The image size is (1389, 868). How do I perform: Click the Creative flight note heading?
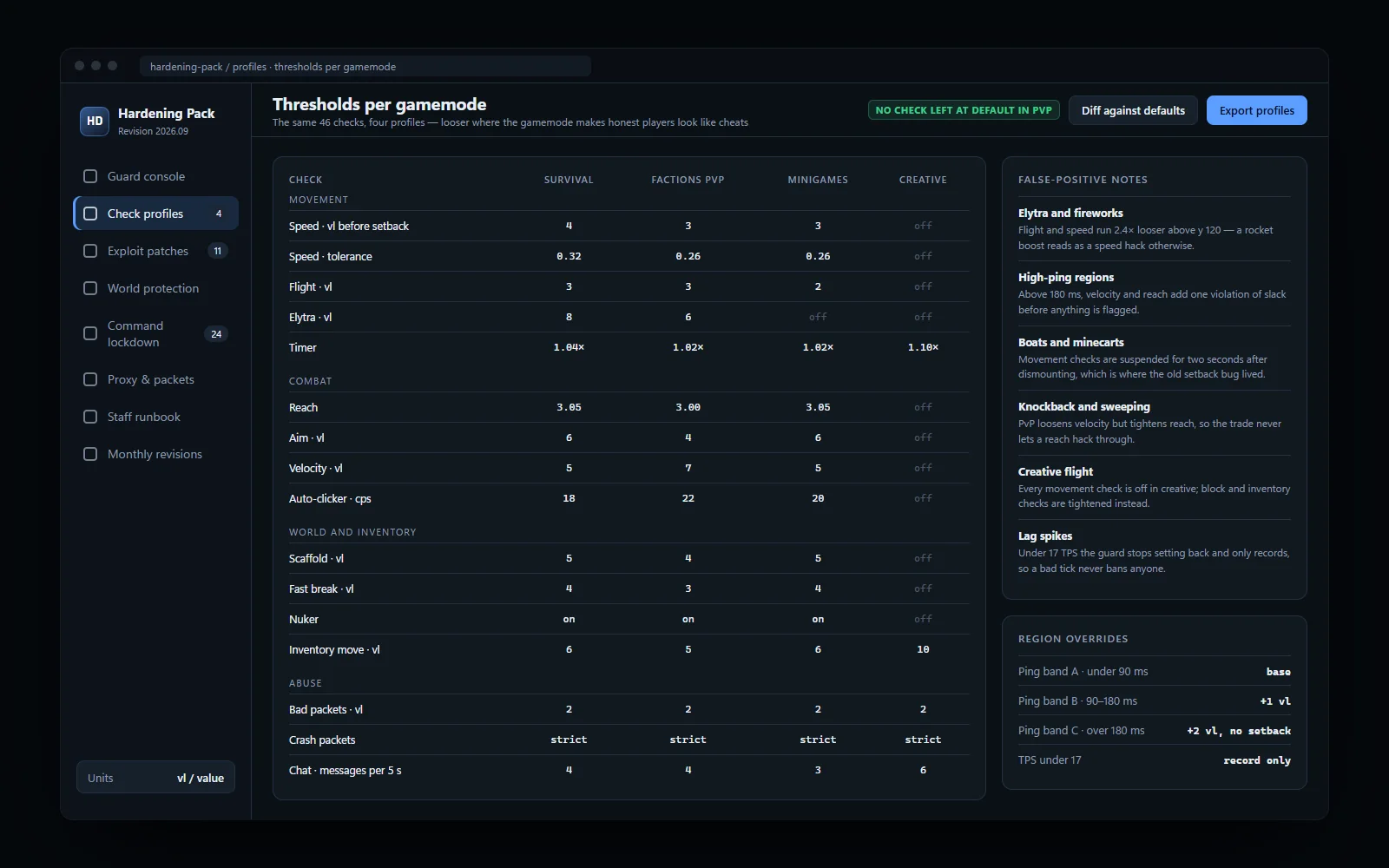tap(1056, 471)
